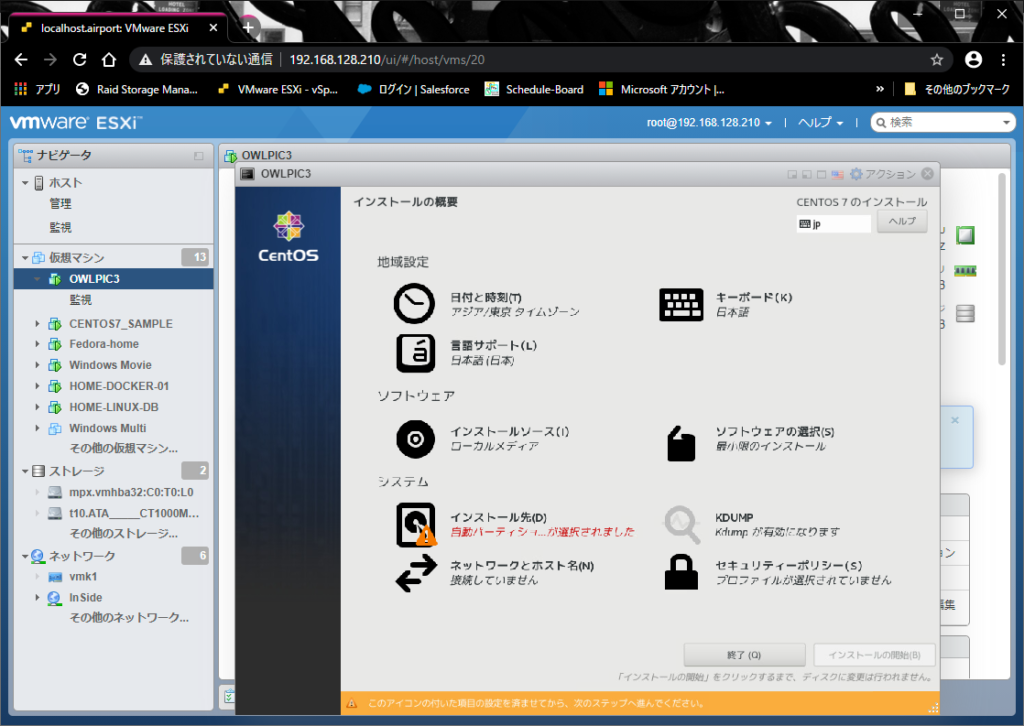1024x726 pixels.
Task: Click the installer ヘルプ button
Action: click(x=902, y=221)
